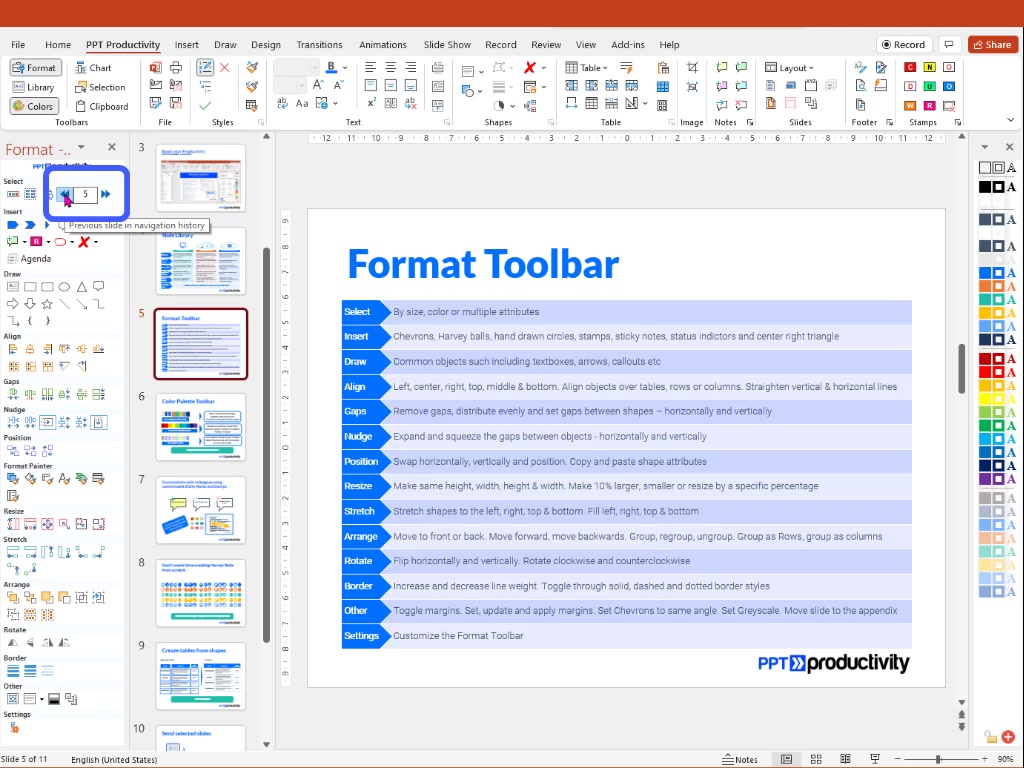Close the Format pane
Screen dimensions: 1024x768
pyautogui.click(x=112, y=147)
